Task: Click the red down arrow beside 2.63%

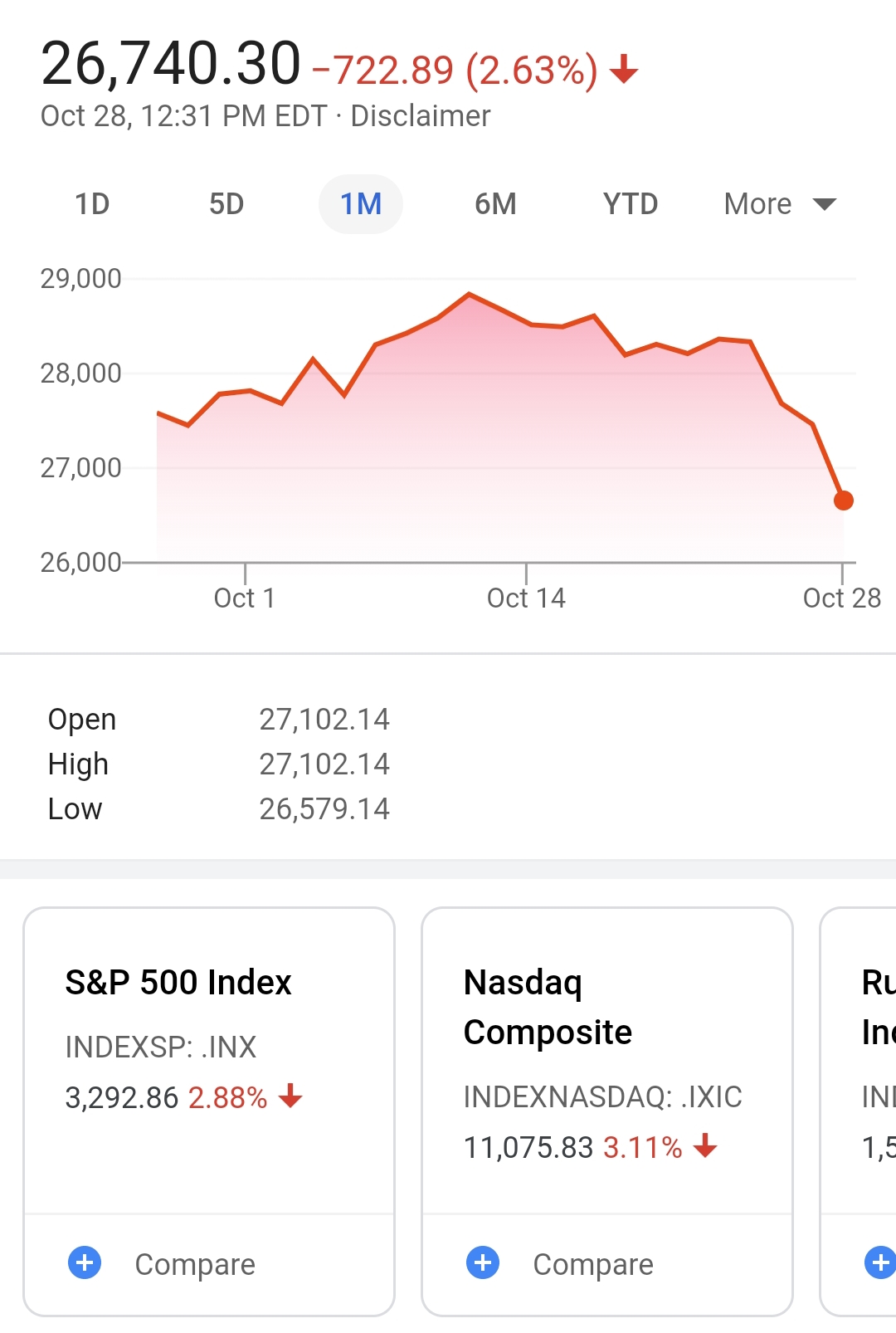Action: [624, 70]
